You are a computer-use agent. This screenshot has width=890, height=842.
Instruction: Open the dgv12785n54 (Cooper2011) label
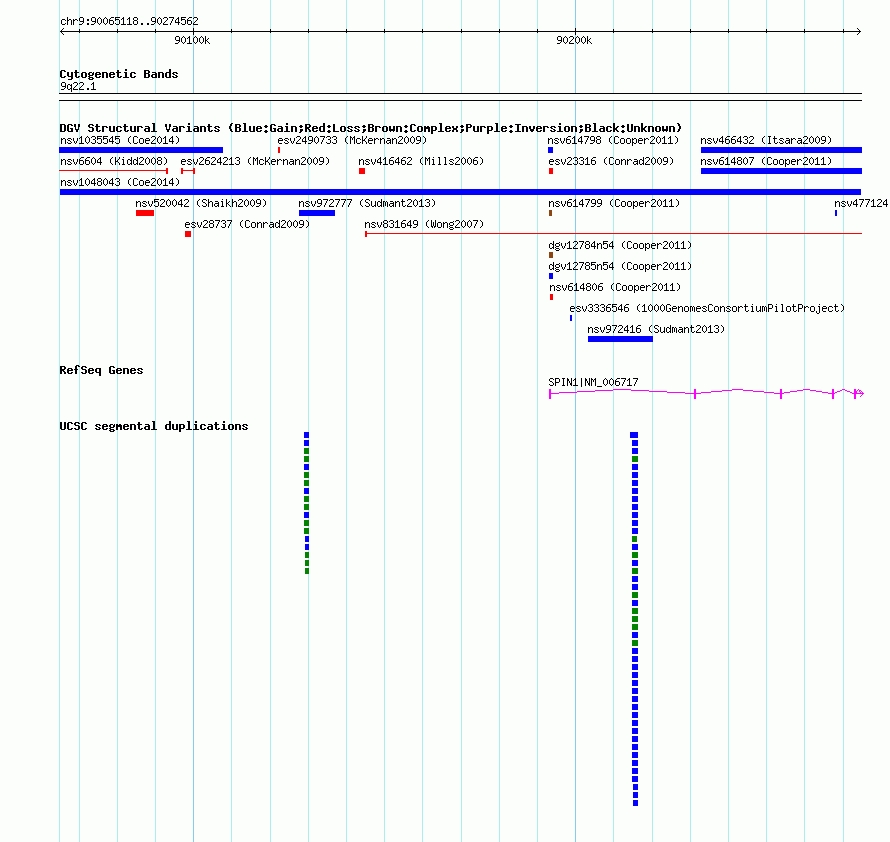(x=620, y=266)
